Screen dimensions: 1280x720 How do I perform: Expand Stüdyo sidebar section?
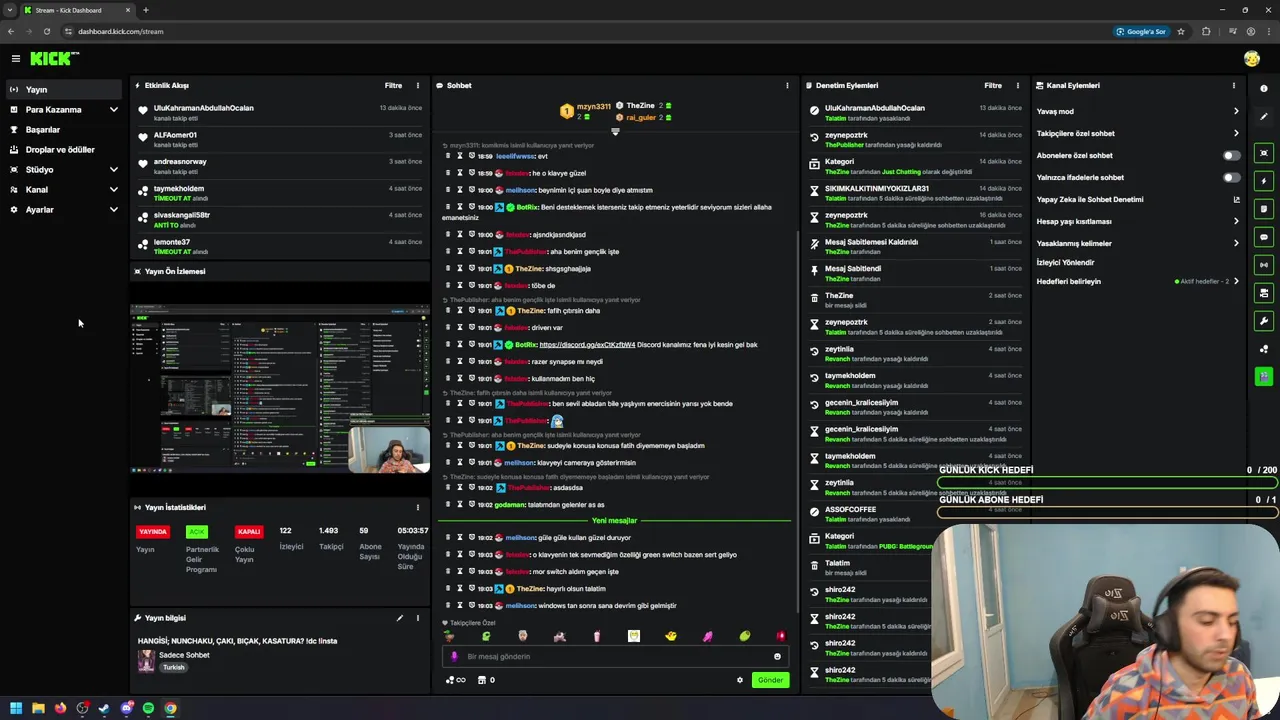[x=64, y=170]
